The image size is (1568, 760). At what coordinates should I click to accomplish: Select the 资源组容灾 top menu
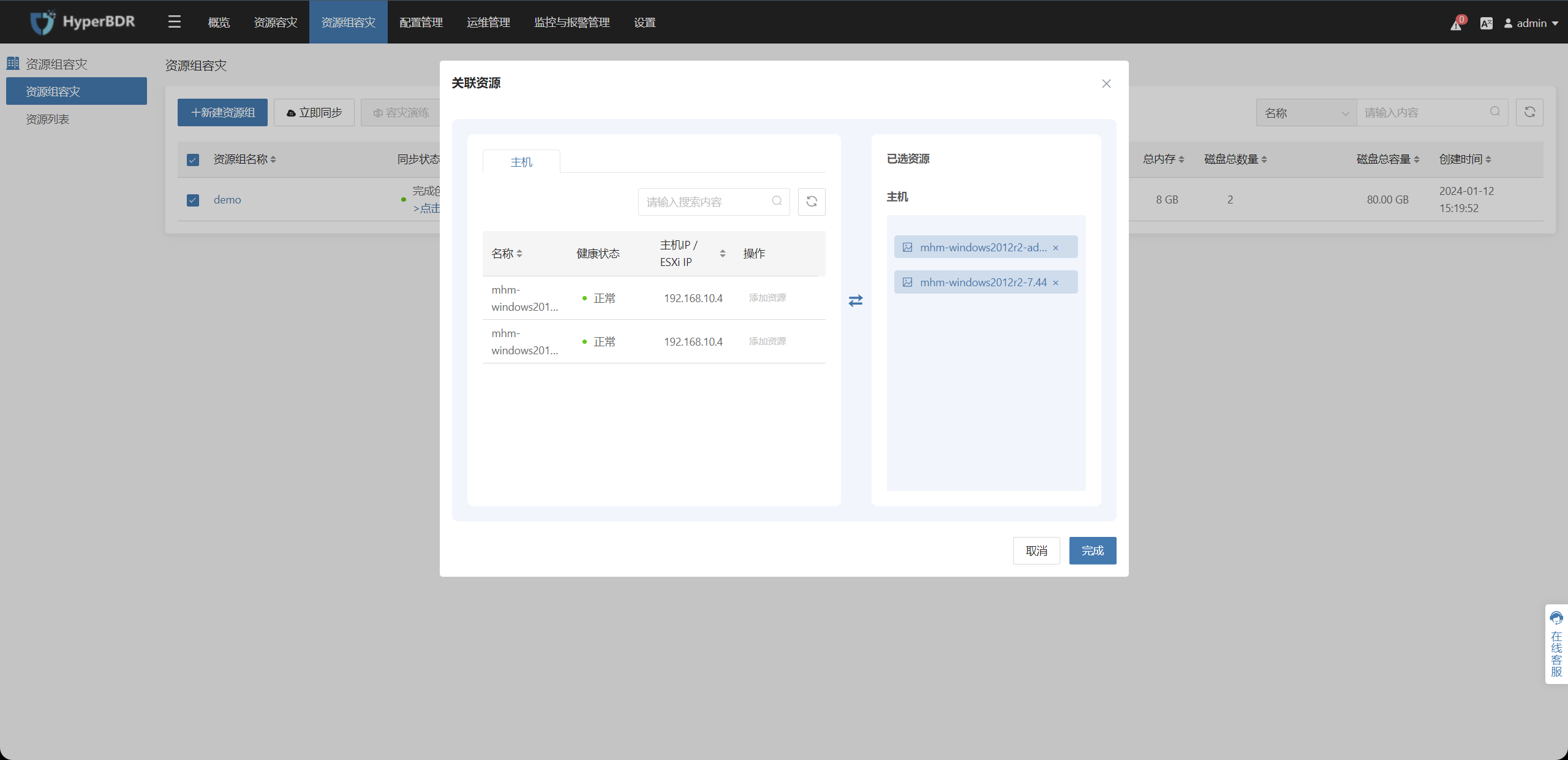pyautogui.click(x=349, y=22)
